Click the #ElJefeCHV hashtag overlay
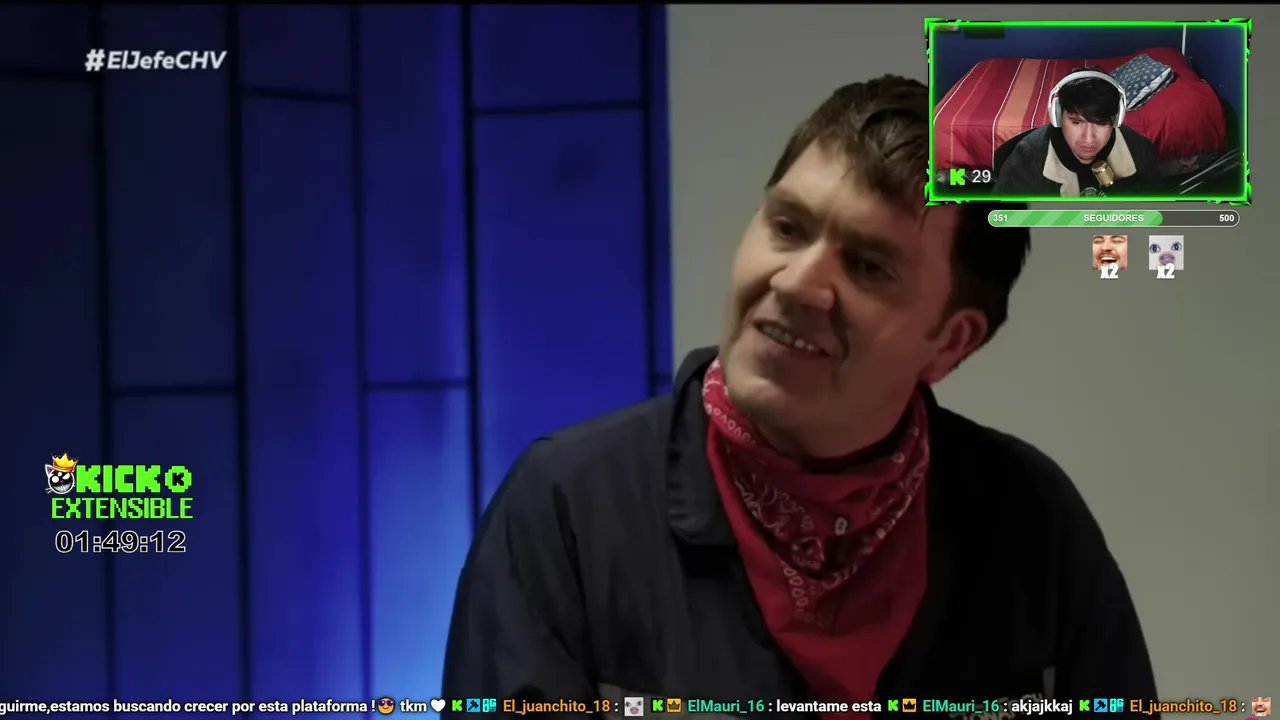 [x=155, y=60]
